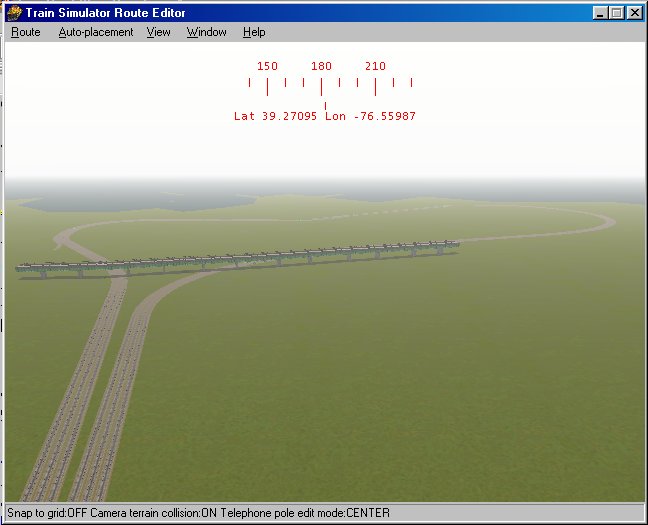Screen dimensions: 648x525
Task: Click the Train Simulator app icon in title bar
Action: (x=14, y=13)
